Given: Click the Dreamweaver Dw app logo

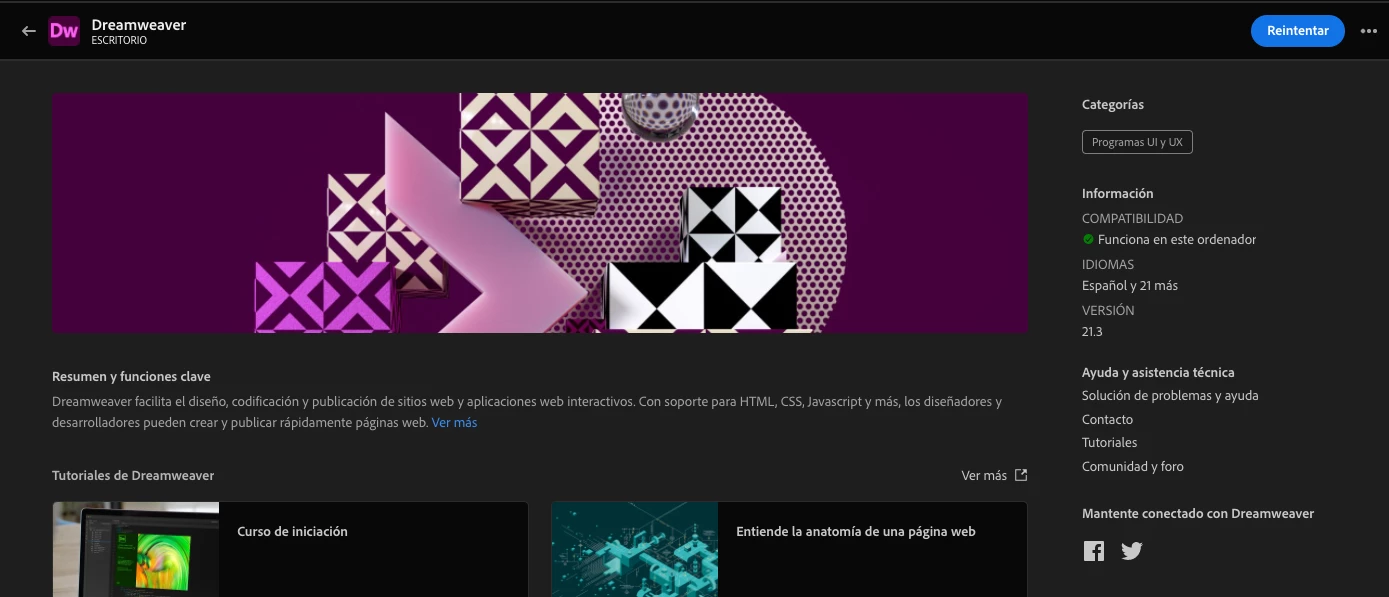Looking at the screenshot, I should pos(64,31).
